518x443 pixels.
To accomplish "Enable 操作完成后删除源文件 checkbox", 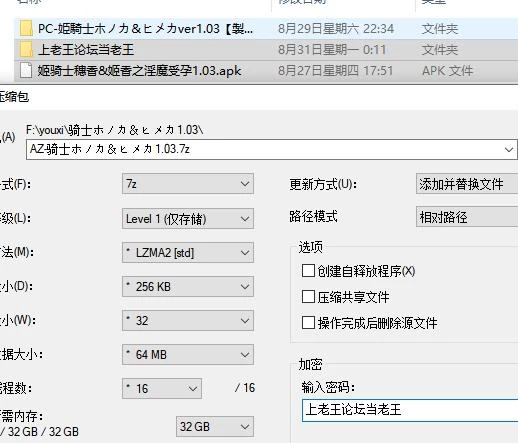I will tap(308, 323).
